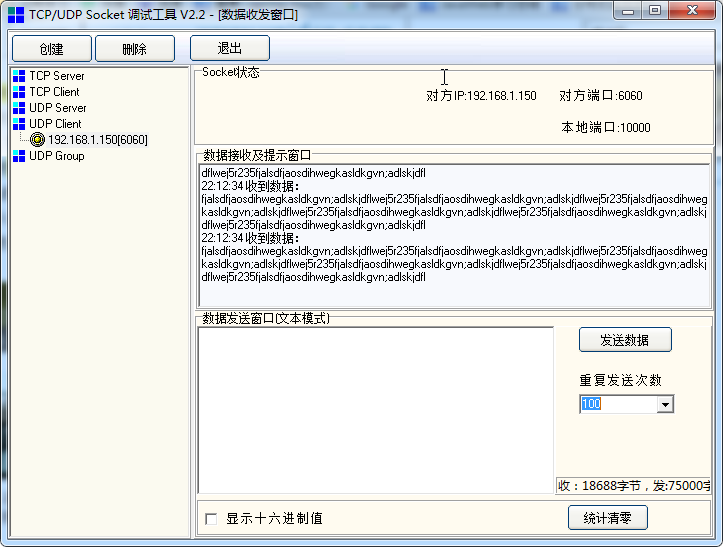Click the 对方端口:6060 status text

coord(601,96)
